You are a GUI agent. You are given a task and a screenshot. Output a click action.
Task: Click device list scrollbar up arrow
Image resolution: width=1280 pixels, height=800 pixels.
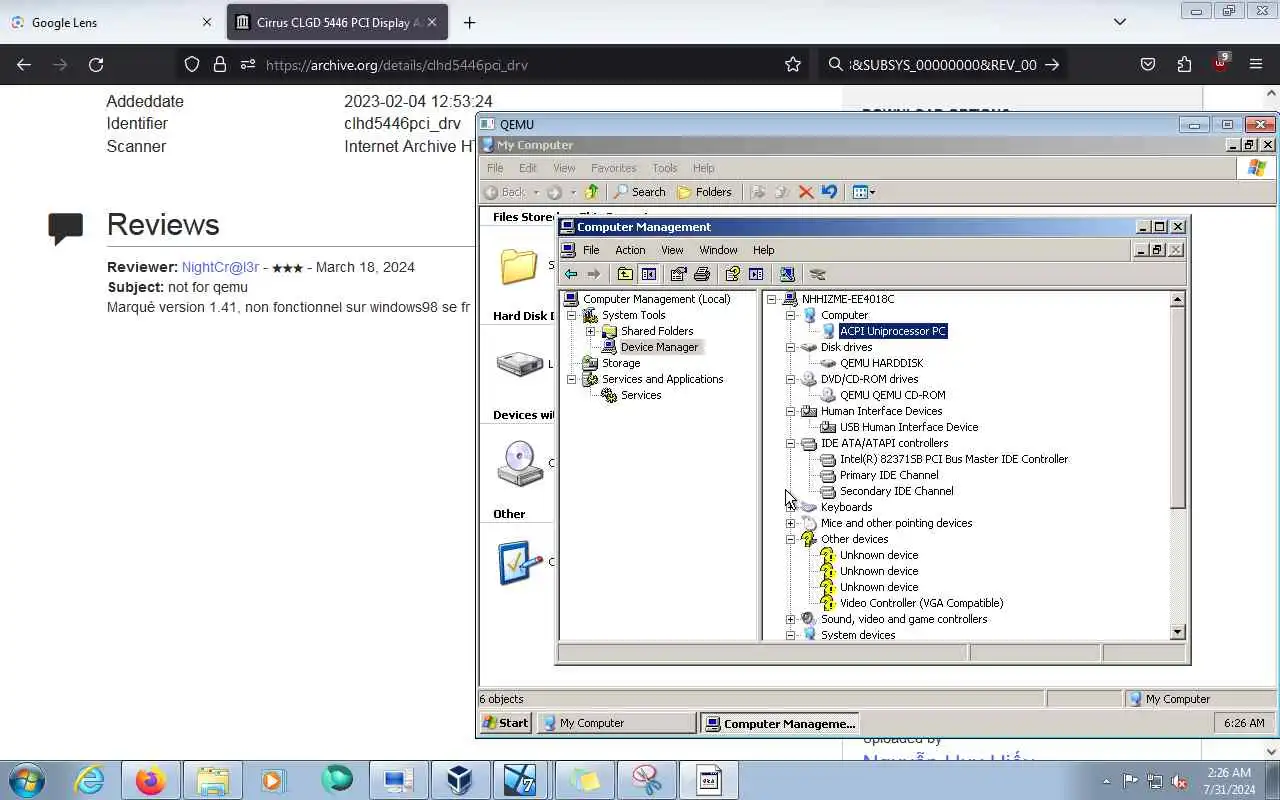(x=1177, y=299)
